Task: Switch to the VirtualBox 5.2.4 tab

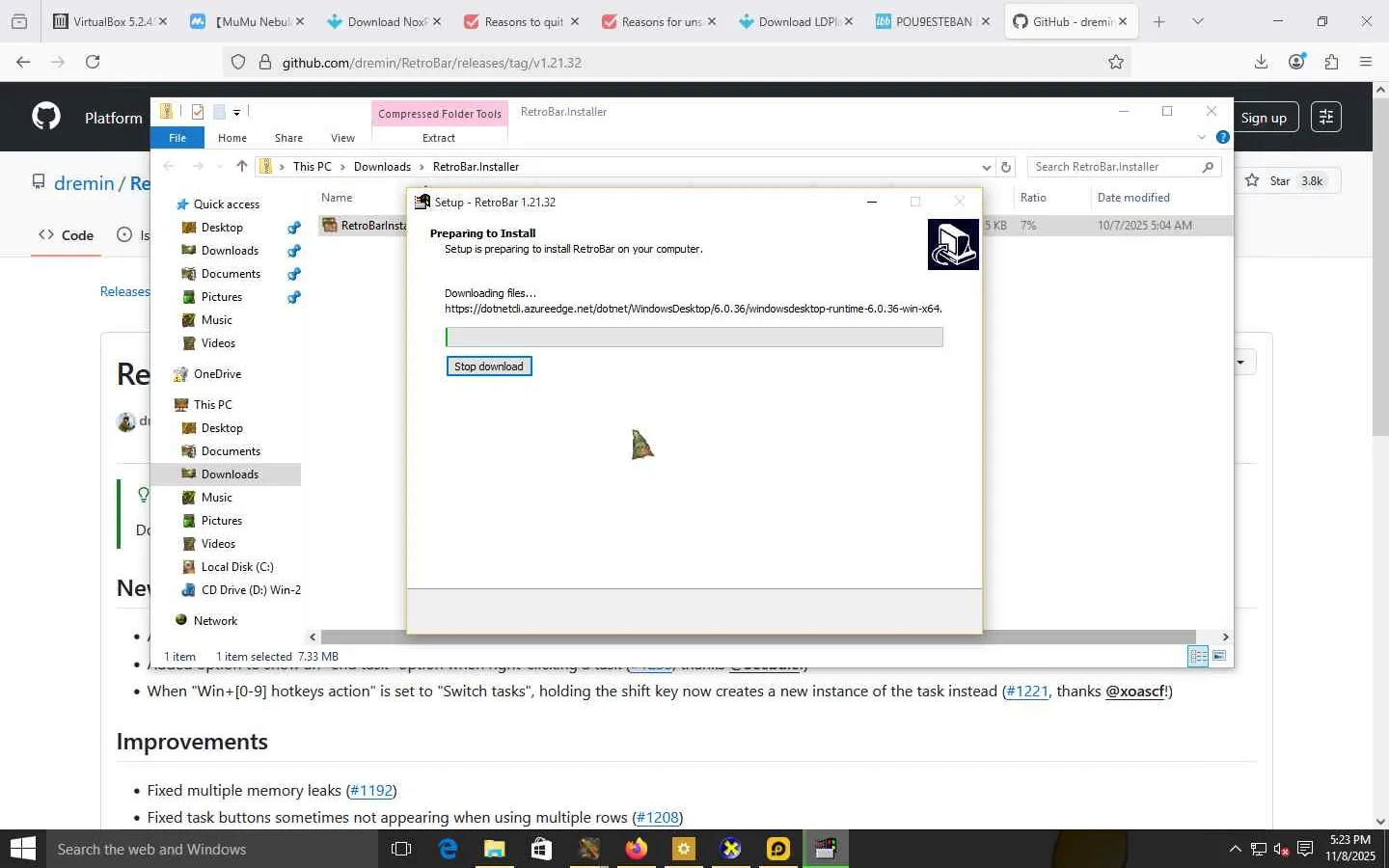Action: tap(110, 21)
